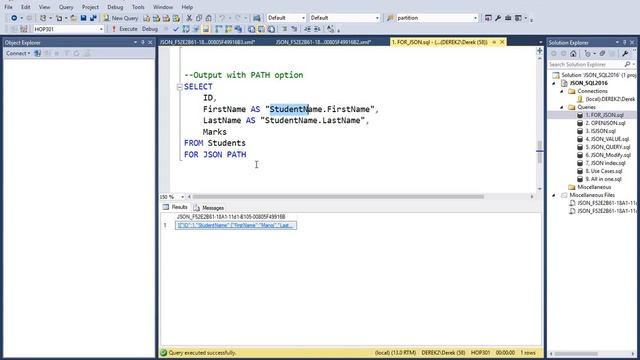Open the Edit menu
Viewport: 640px width, 360px height.
click(26, 7)
